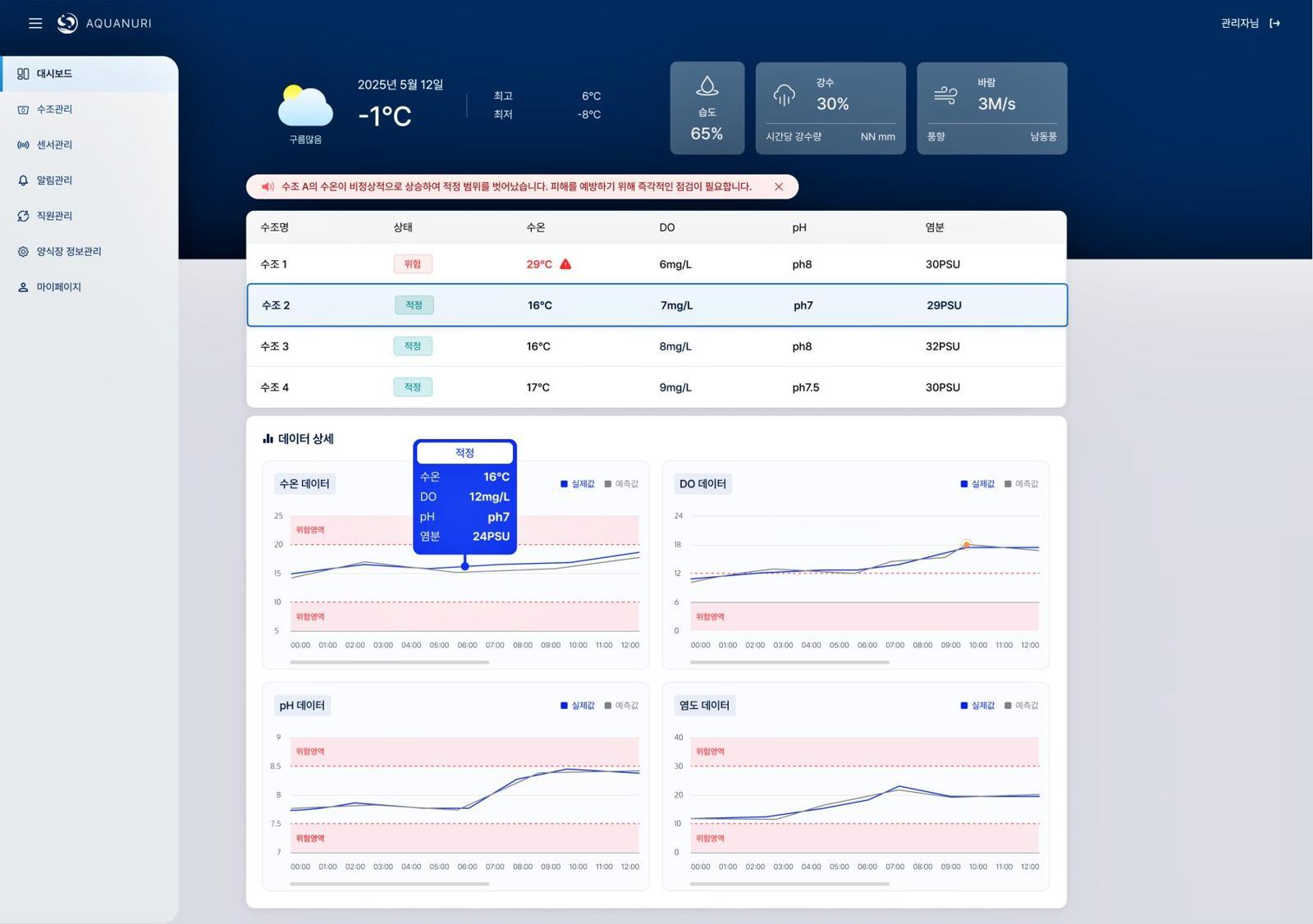Toggle 실제값 legend in 수온 데이터 chart
This screenshot has height=924, width=1313.
pyautogui.click(x=578, y=484)
